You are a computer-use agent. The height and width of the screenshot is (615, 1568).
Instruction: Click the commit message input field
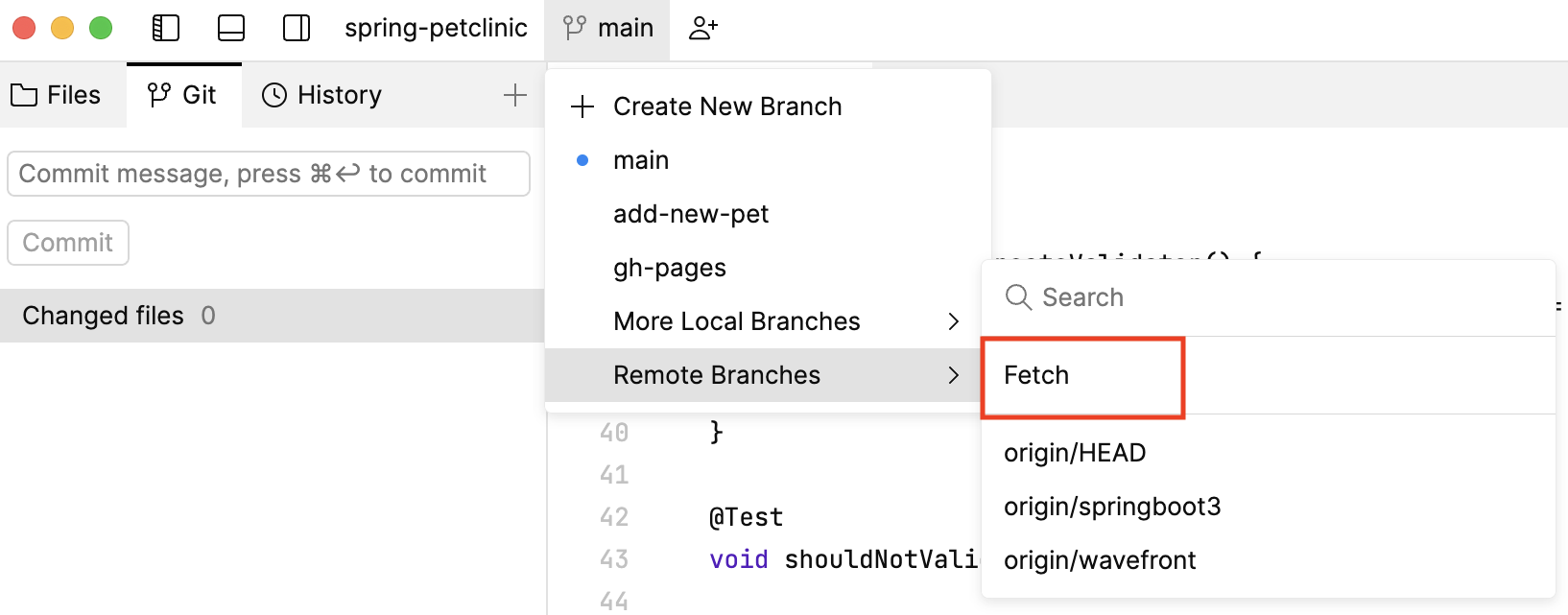(269, 174)
